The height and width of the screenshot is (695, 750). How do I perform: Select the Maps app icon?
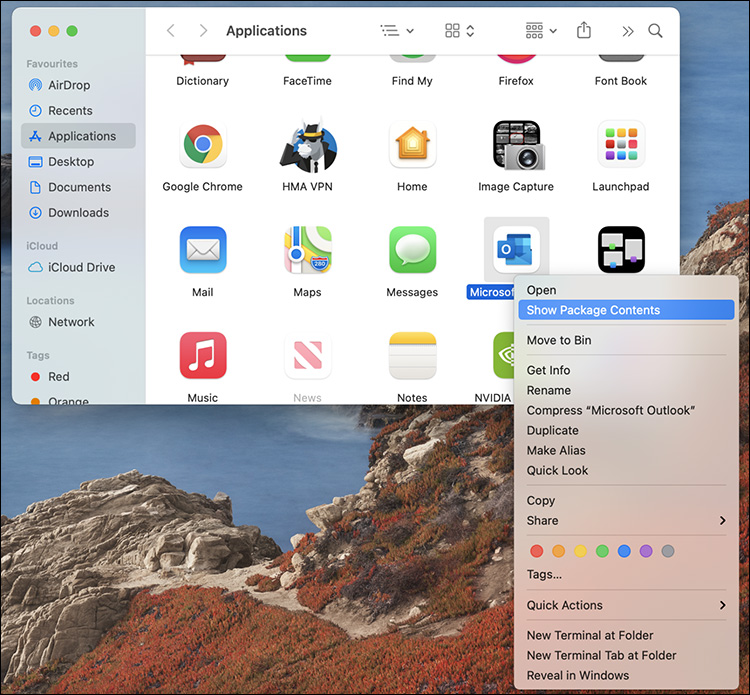308,250
